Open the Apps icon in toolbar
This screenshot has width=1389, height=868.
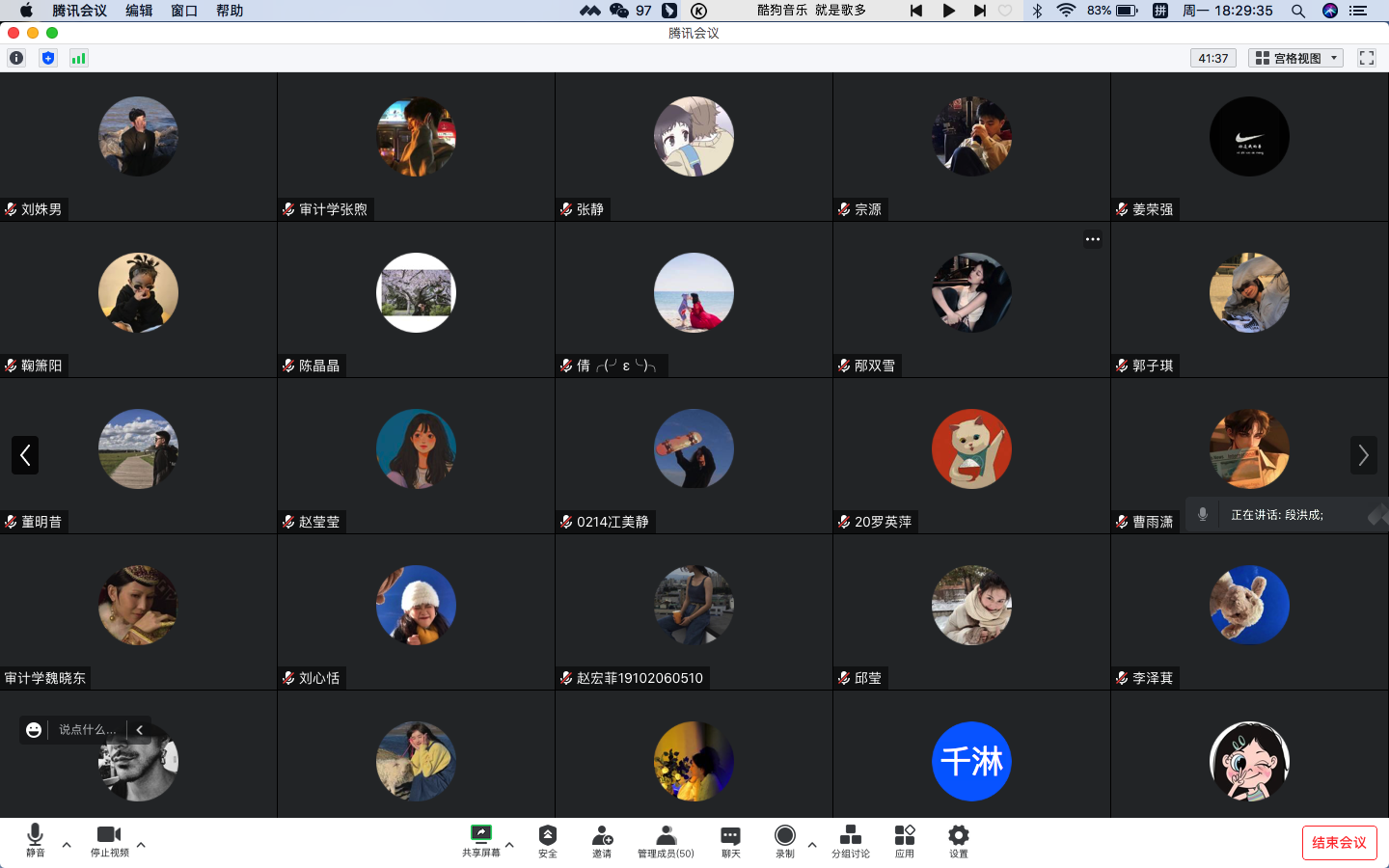coord(904,837)
